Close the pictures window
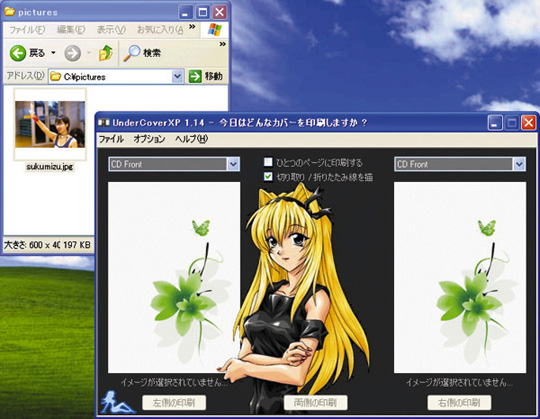Viewport: 540px width, 419px height. coord(219,13)
